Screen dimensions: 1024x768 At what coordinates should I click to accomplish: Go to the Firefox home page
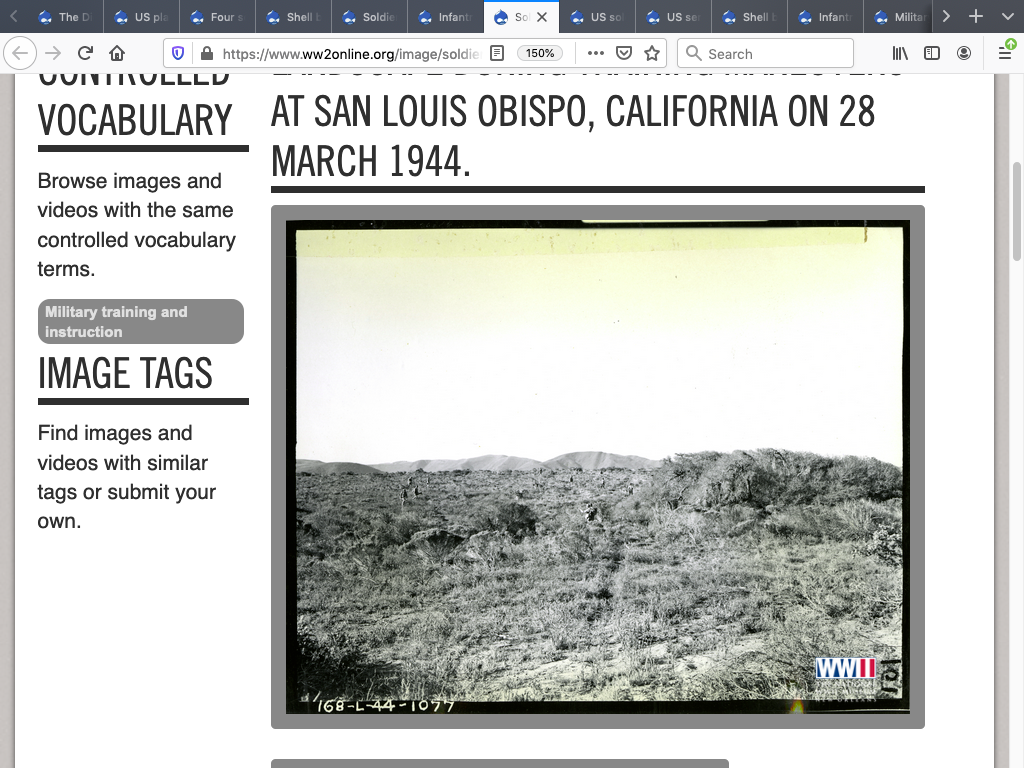(x=118, y=54)
